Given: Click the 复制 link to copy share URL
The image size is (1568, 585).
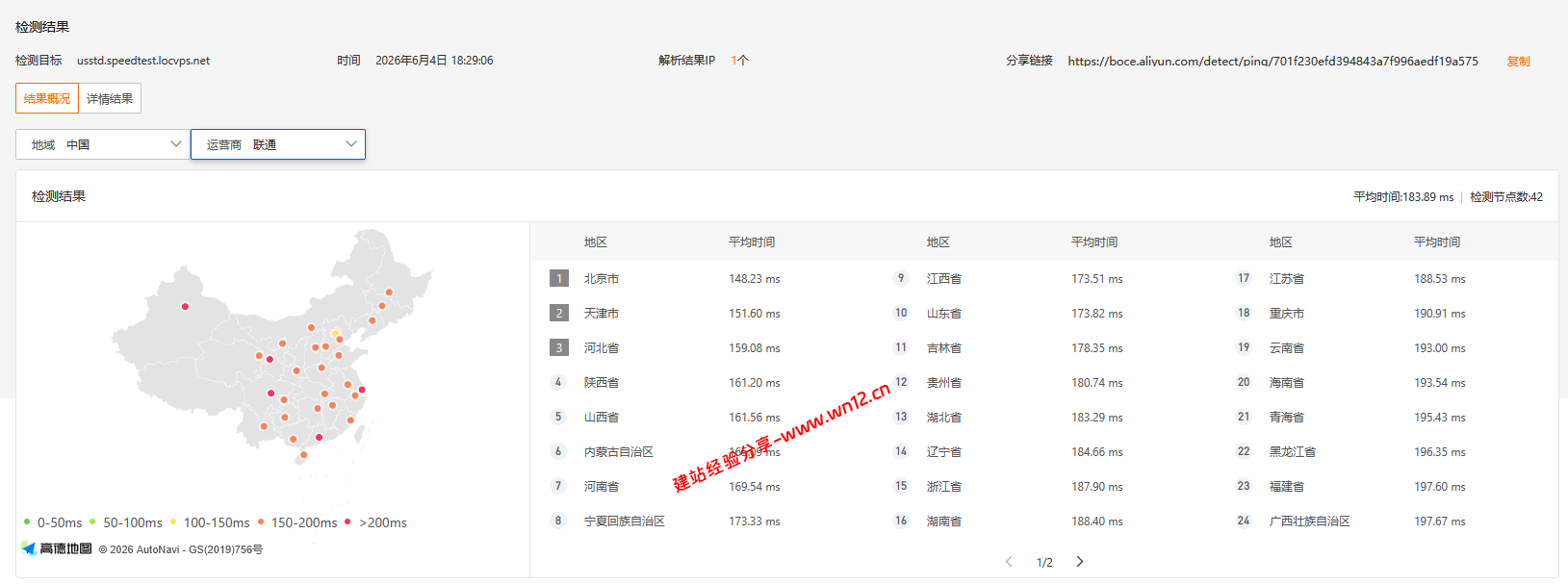Looking at the screenshot, I should 1518,61.
